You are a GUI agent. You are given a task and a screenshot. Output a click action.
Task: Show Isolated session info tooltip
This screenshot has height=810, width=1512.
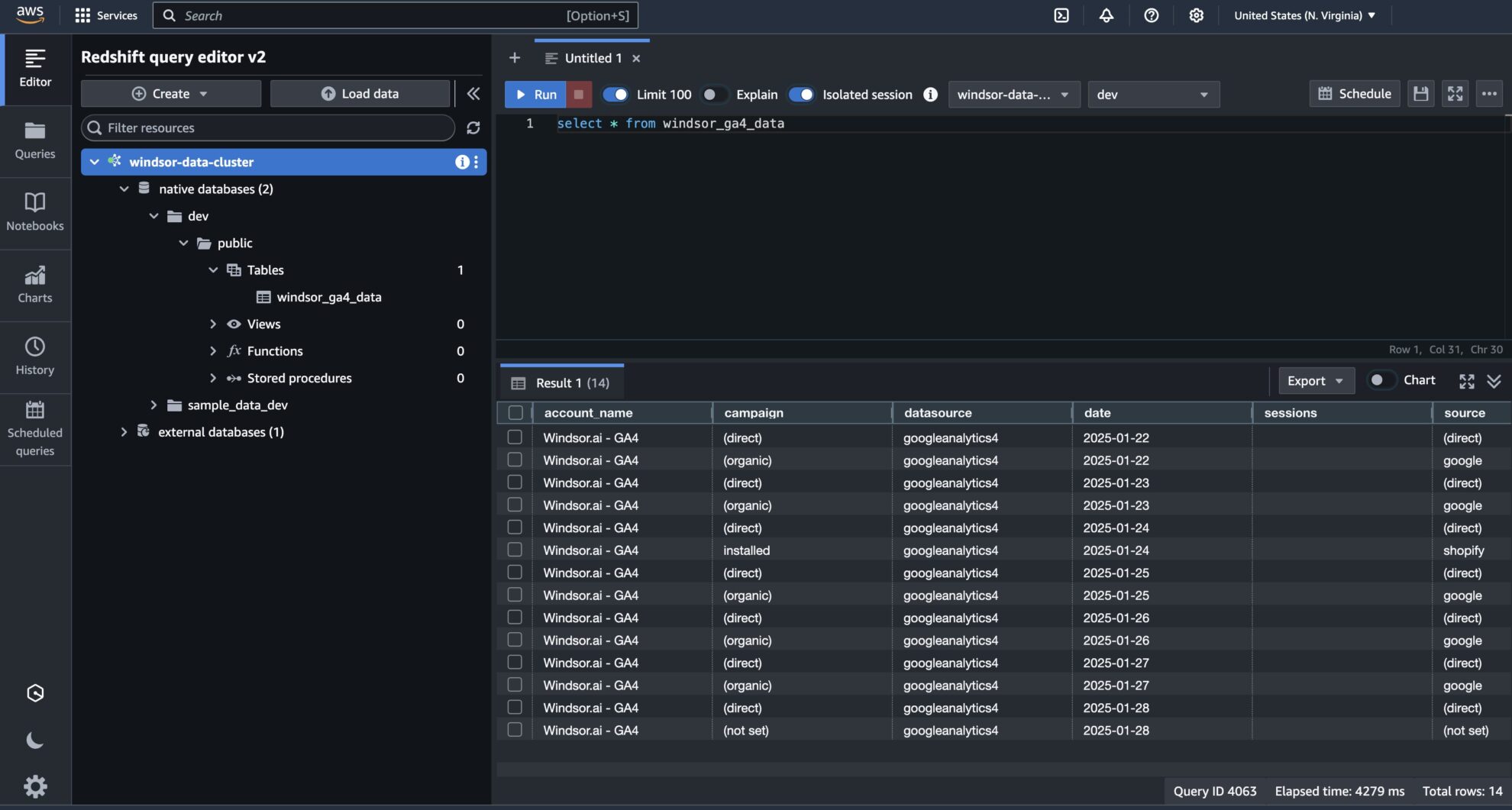930,94
